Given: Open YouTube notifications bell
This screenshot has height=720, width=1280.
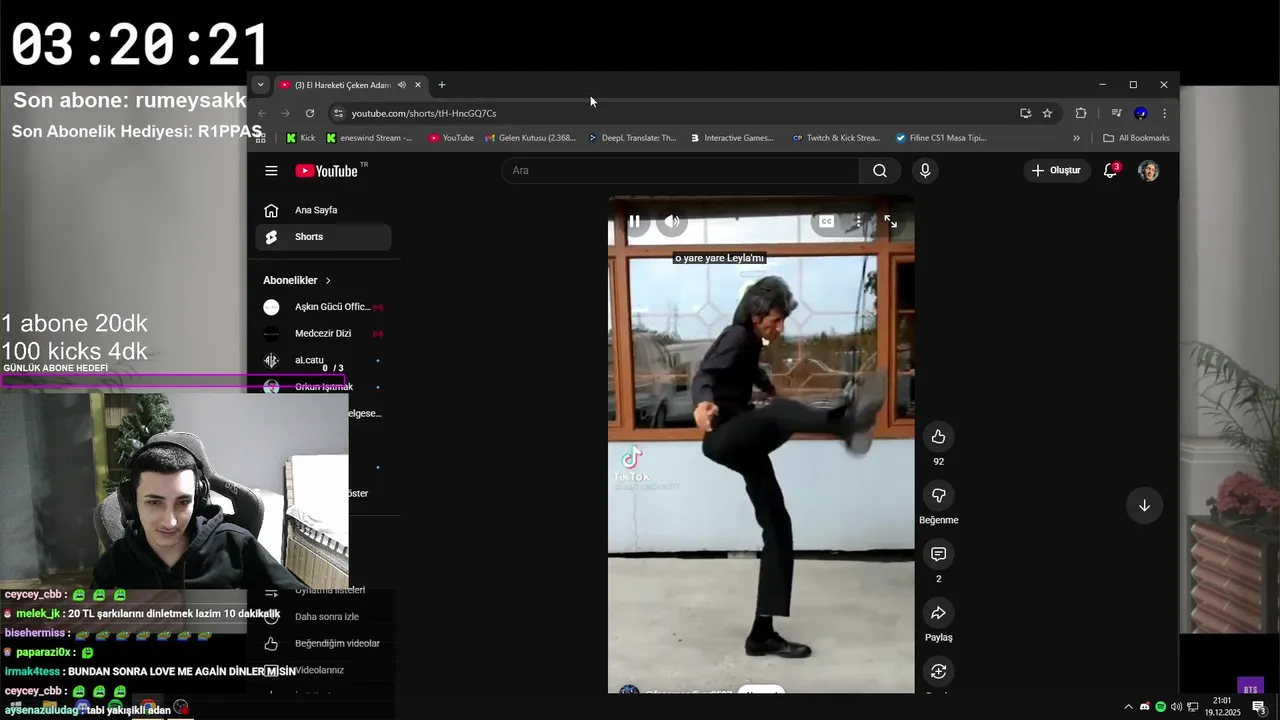Looking at the screenshot, I should [x=1110, y=170].
